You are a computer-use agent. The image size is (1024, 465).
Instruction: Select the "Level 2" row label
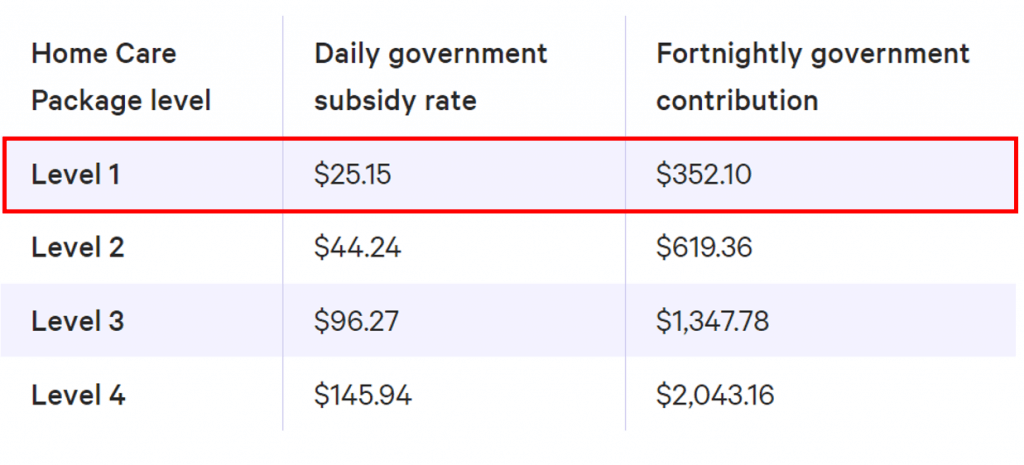pos(78,248)
